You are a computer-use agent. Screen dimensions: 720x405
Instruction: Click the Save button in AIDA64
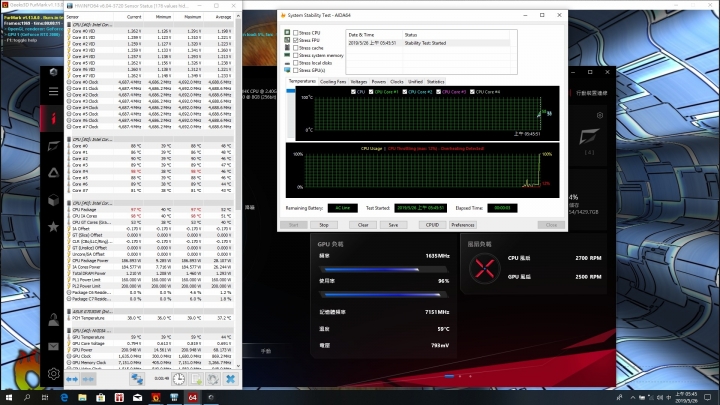(x=393, y=225)
